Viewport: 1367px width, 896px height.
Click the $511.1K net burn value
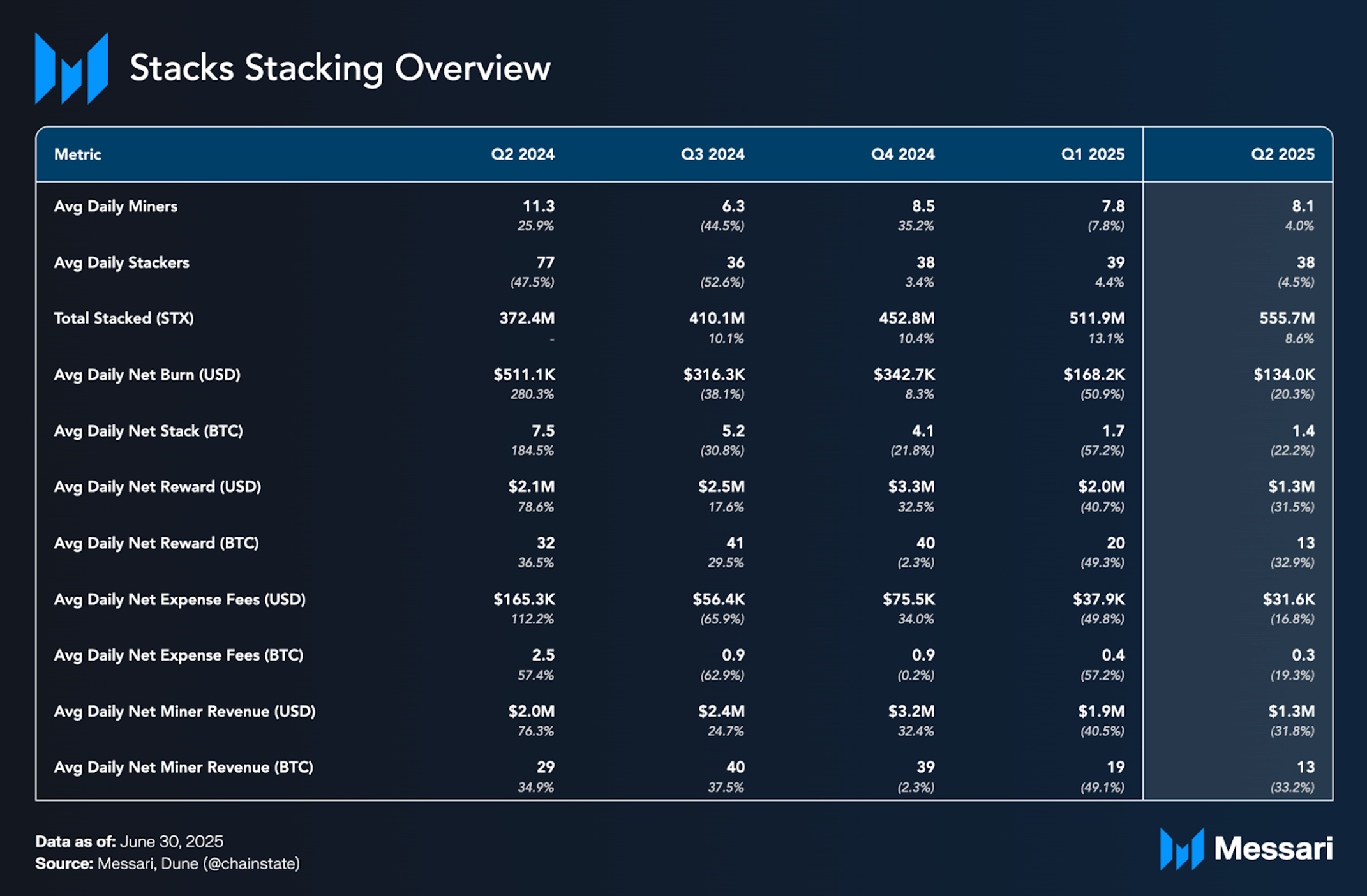[523, 375]
